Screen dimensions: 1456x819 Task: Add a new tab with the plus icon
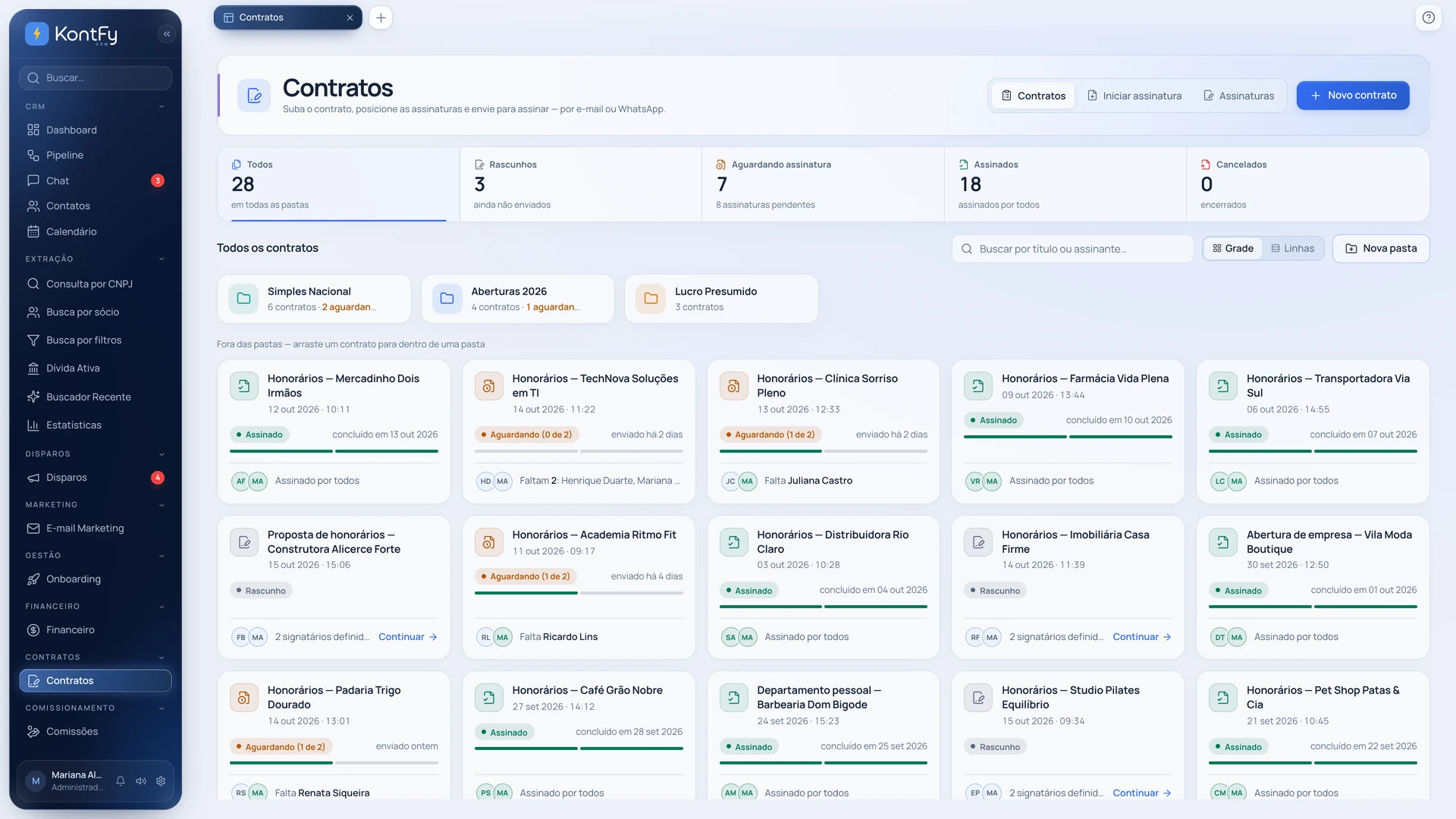pyautogui.click(x=381, y=17)
